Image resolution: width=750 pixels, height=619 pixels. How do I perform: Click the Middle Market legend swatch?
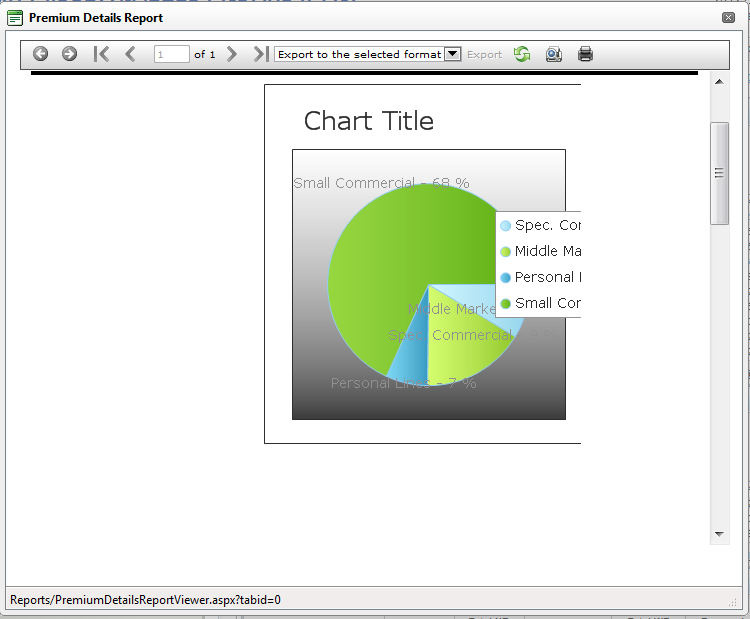[506, 251]
